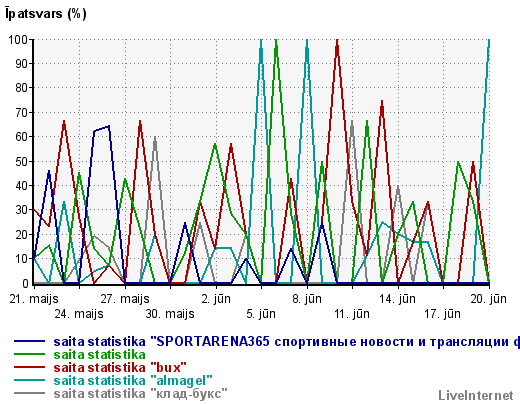Open the "bux" legend entry
Image resolution: width=520 pixels, height=405 pixels.
120,367
